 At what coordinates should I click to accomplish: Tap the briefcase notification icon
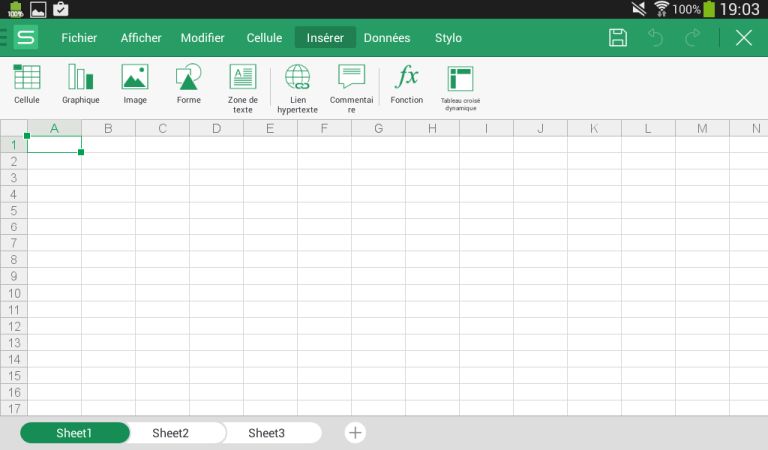tap(61, 9)
